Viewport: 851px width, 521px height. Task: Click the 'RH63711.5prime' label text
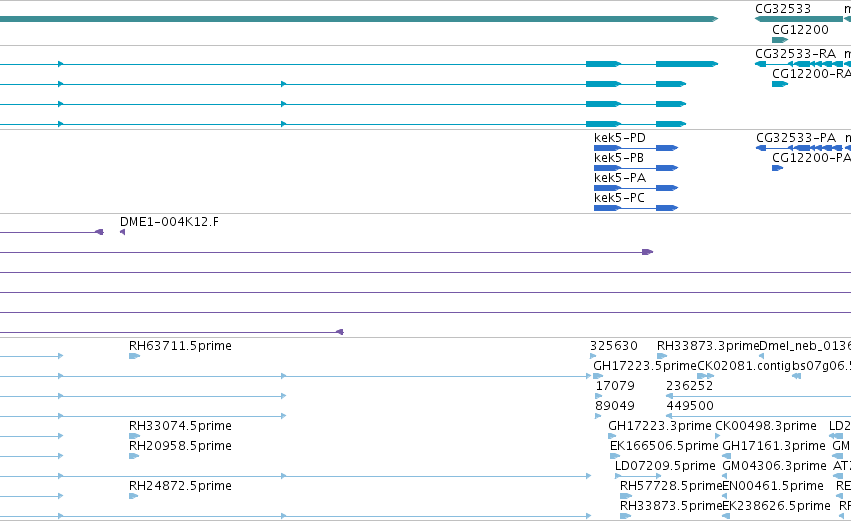click(x=180, y=346)
